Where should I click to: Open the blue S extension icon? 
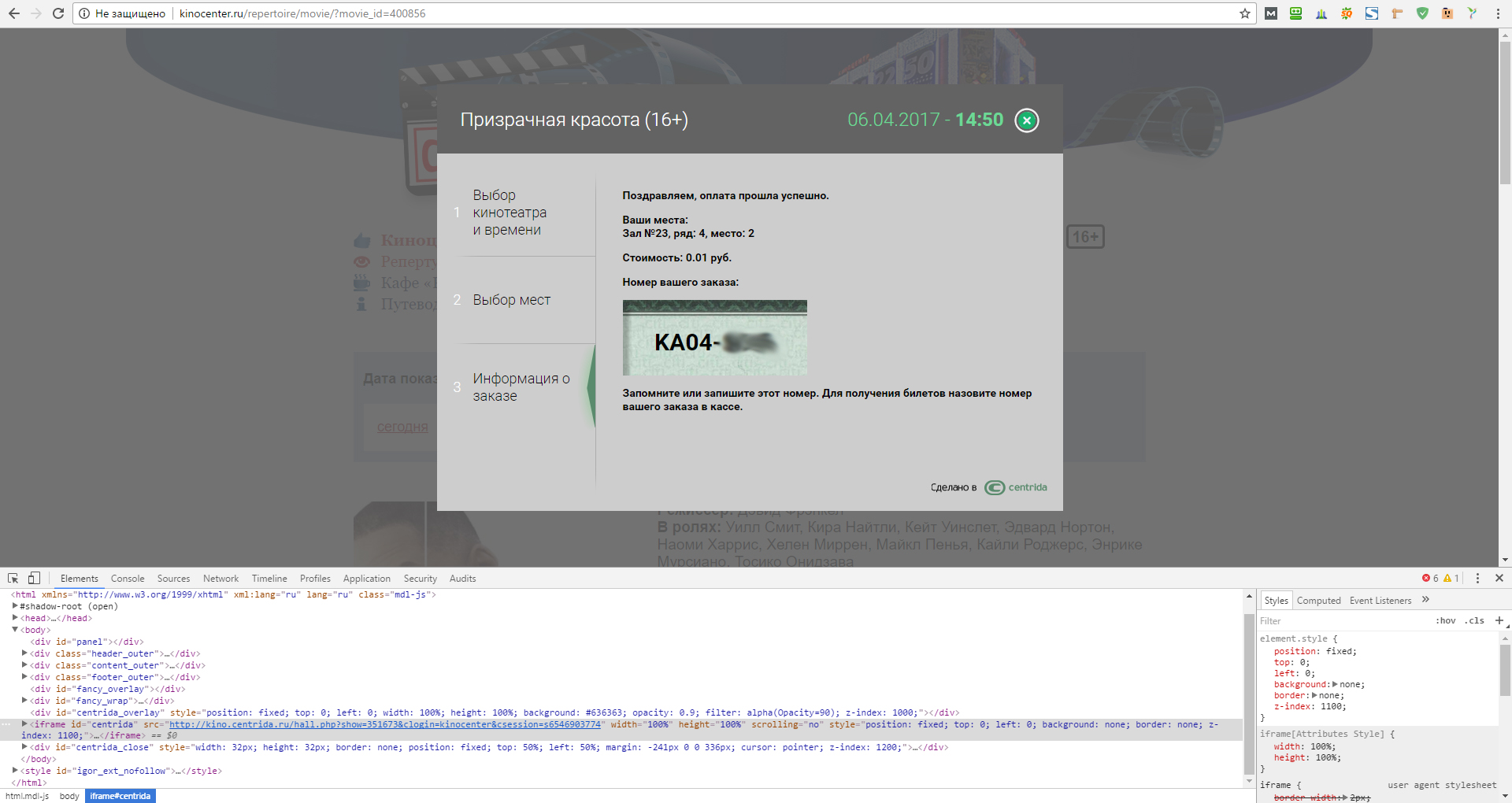click(1372, 13)
